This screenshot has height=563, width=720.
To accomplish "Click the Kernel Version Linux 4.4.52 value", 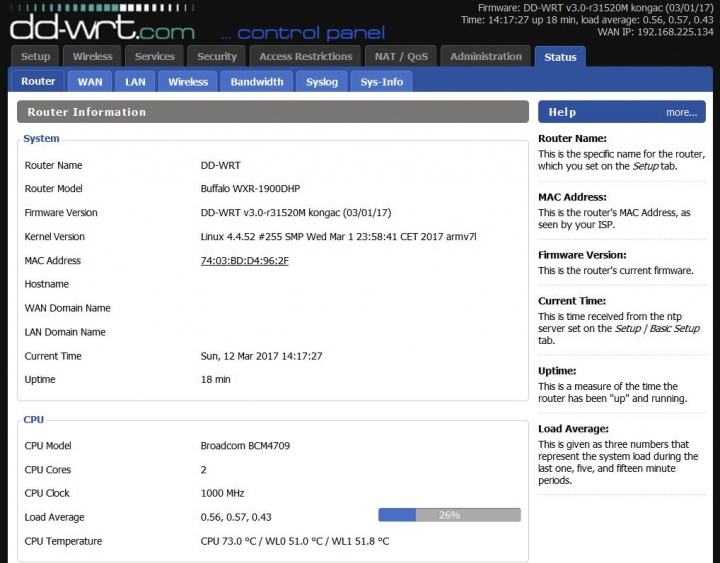I will [x=338, y=237].
